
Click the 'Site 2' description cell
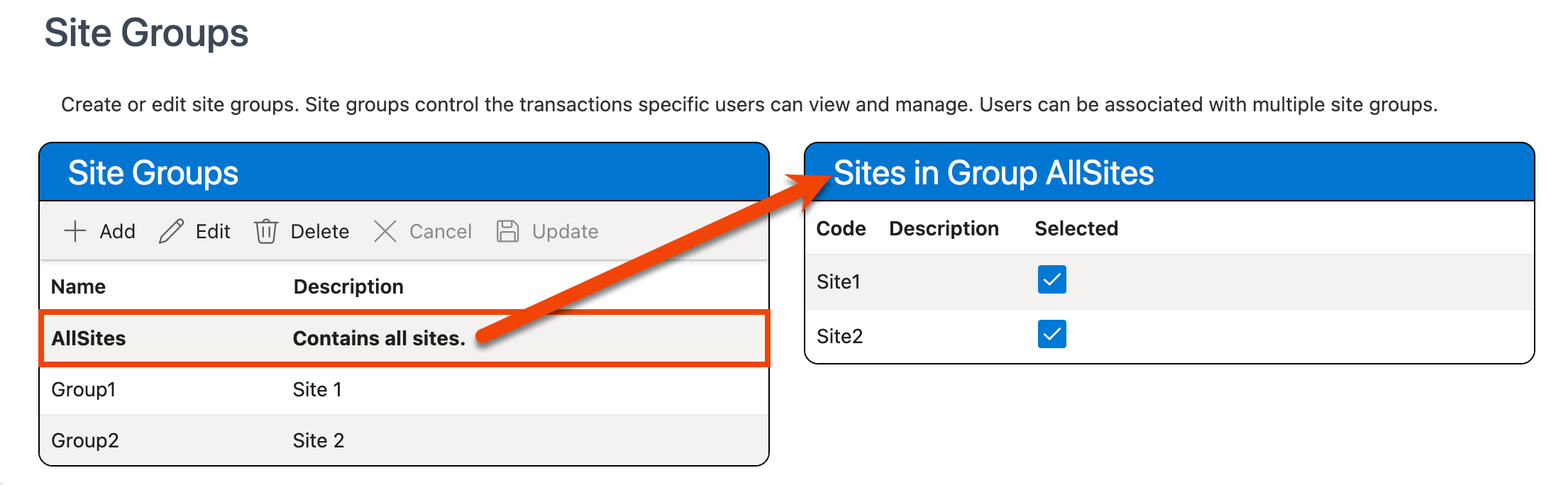[x=319, y=440]
